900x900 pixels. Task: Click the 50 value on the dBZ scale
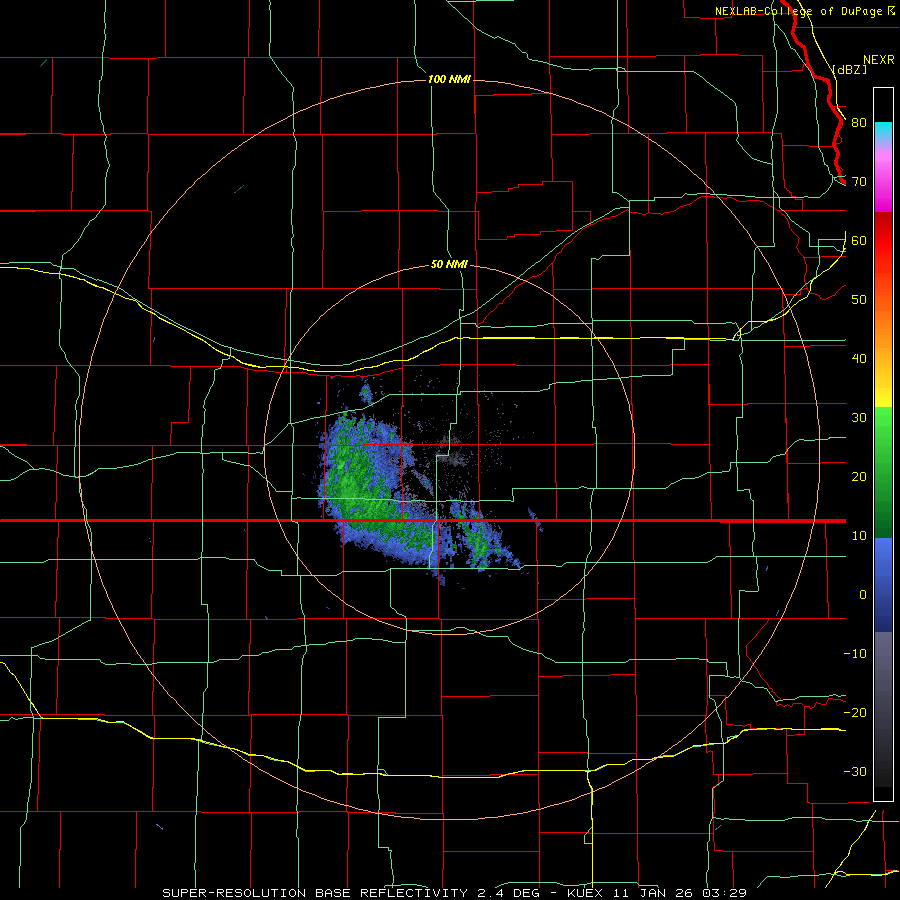(859, 300)
